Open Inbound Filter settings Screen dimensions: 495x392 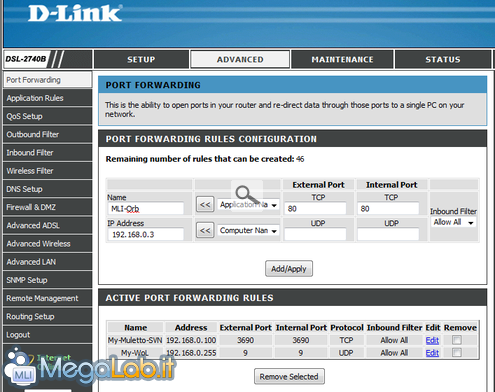[x=47, y=153]
